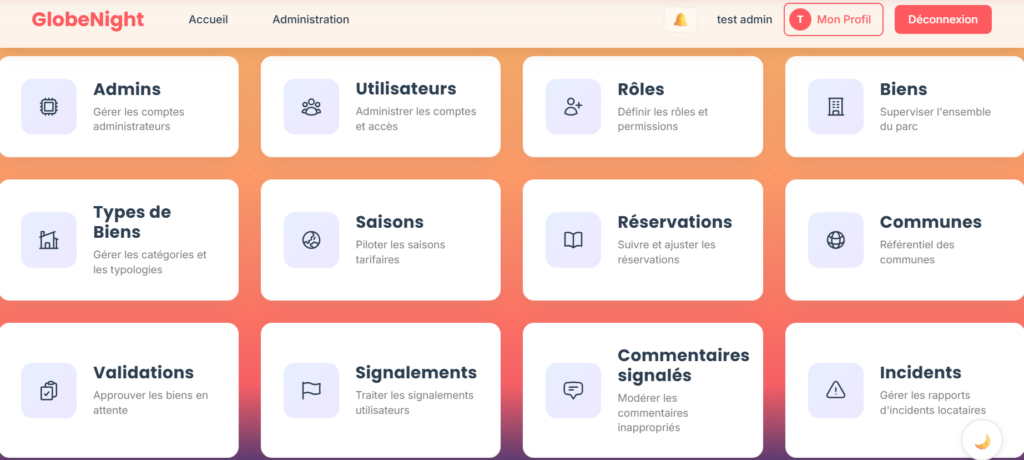Viewport: 1024px width, 460px height.
Task: Click the Biens building icon
Action: coord(835,107)
